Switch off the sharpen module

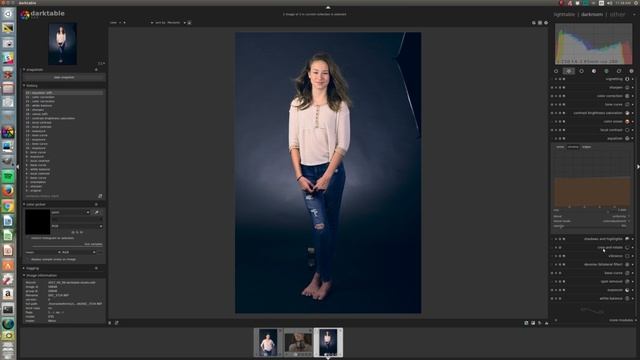point(552,87)
